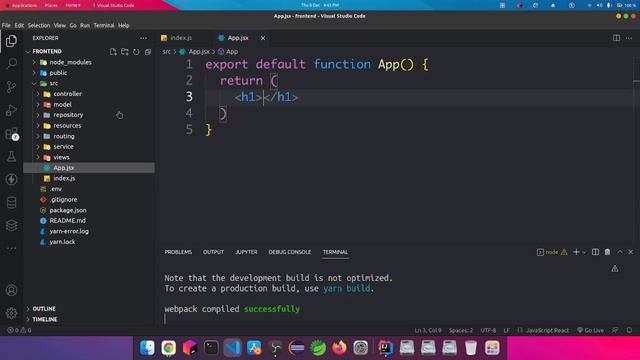The image size is (640, 360).
Task: Open Explorer views and more actions menu
Action: point(143,38)
